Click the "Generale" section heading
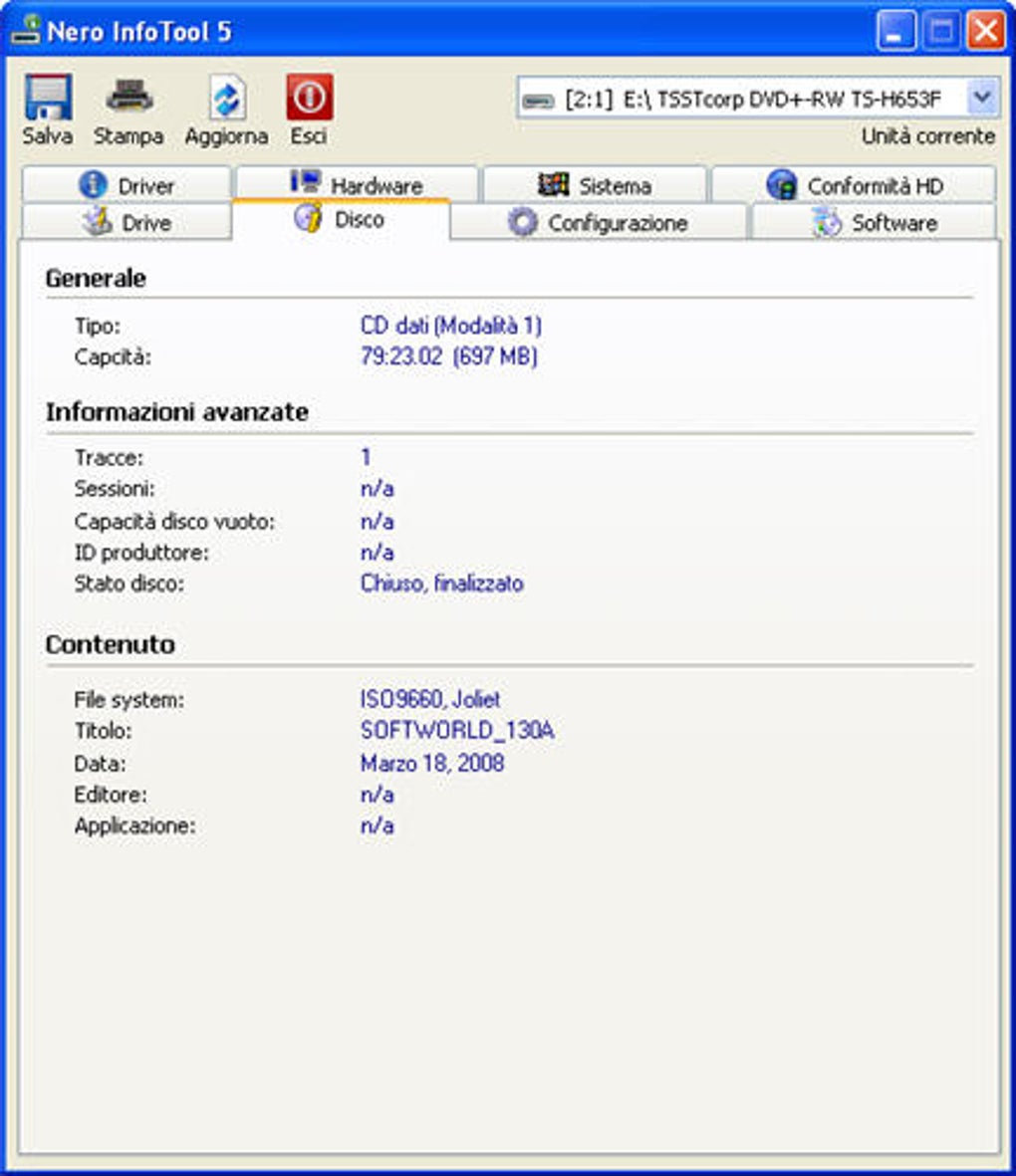The image size is (1016, 1176). click(x=96, y=278)
